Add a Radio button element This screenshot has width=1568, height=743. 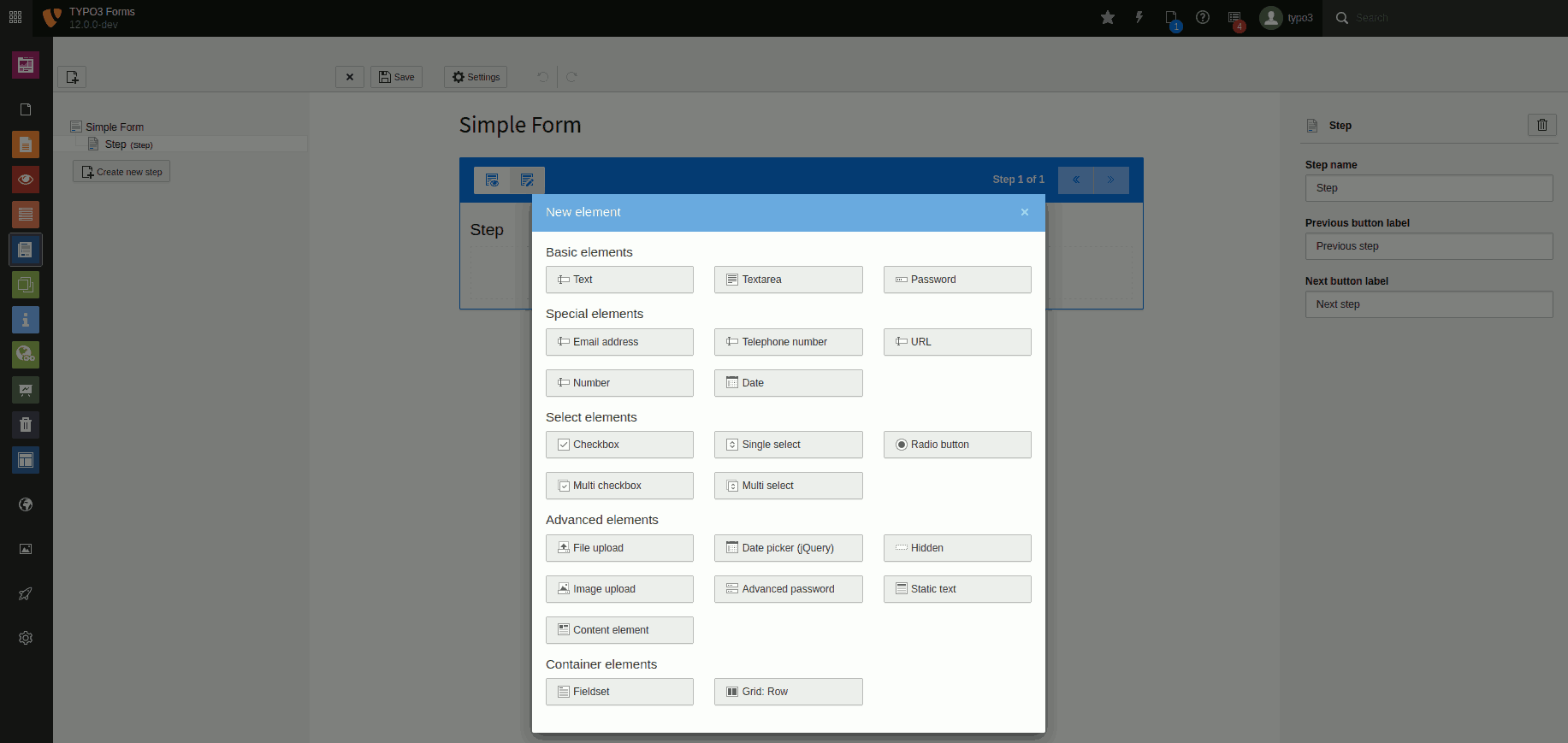(956, 445)
